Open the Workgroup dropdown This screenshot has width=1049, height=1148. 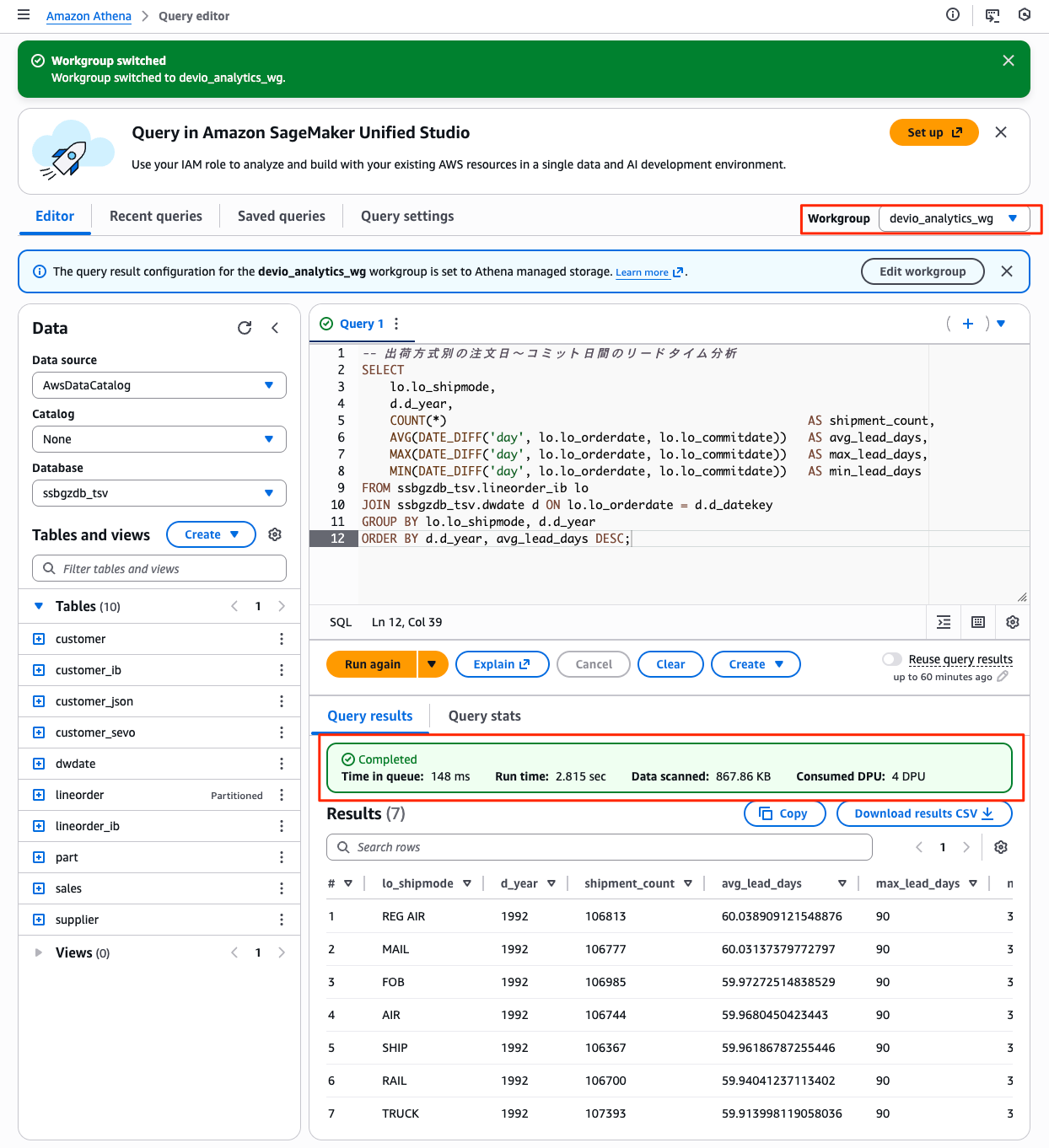coord(954,218)
